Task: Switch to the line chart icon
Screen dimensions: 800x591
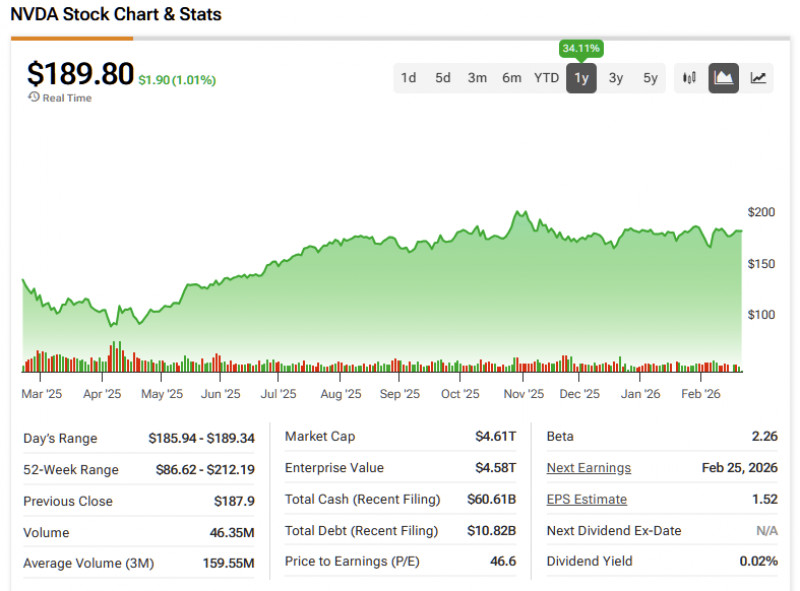Action: pyautogui.click(x=758, y=78)
